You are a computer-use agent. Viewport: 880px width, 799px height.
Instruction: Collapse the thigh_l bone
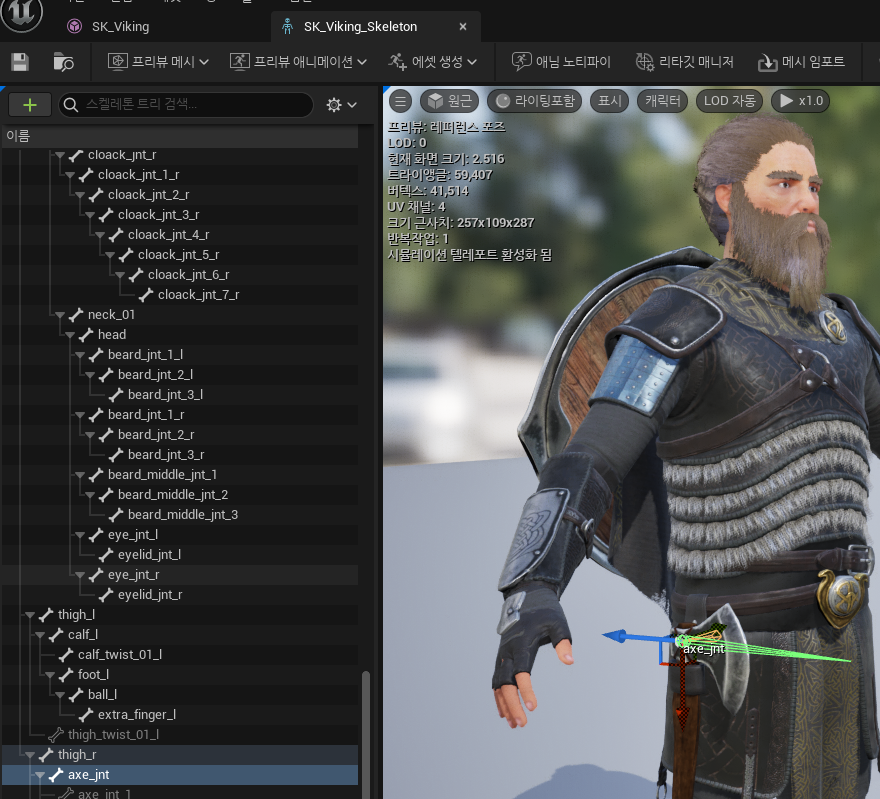click(x=30, y=615)
